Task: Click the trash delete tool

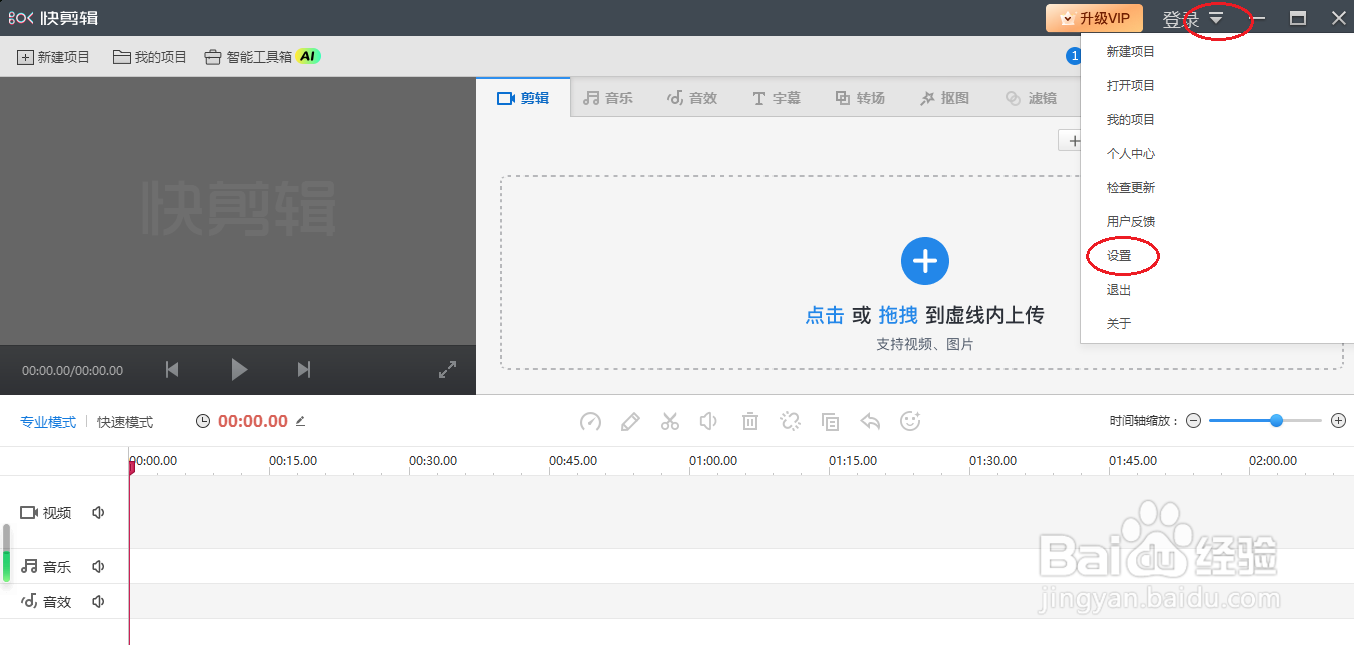Action: pyautogui.click(x=750, y=422)
